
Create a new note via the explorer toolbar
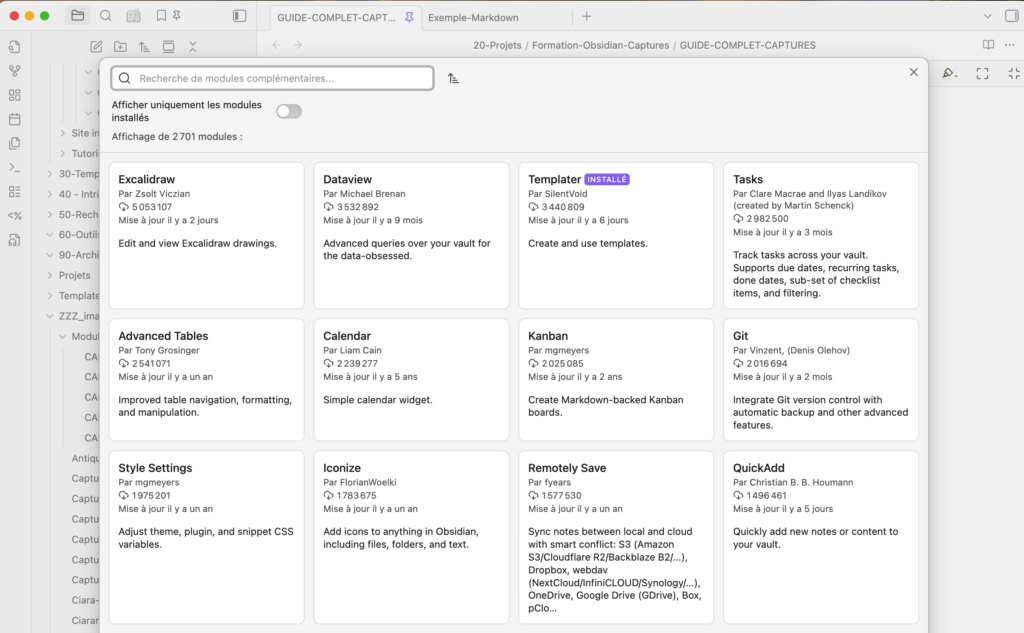tap(96, 47)
